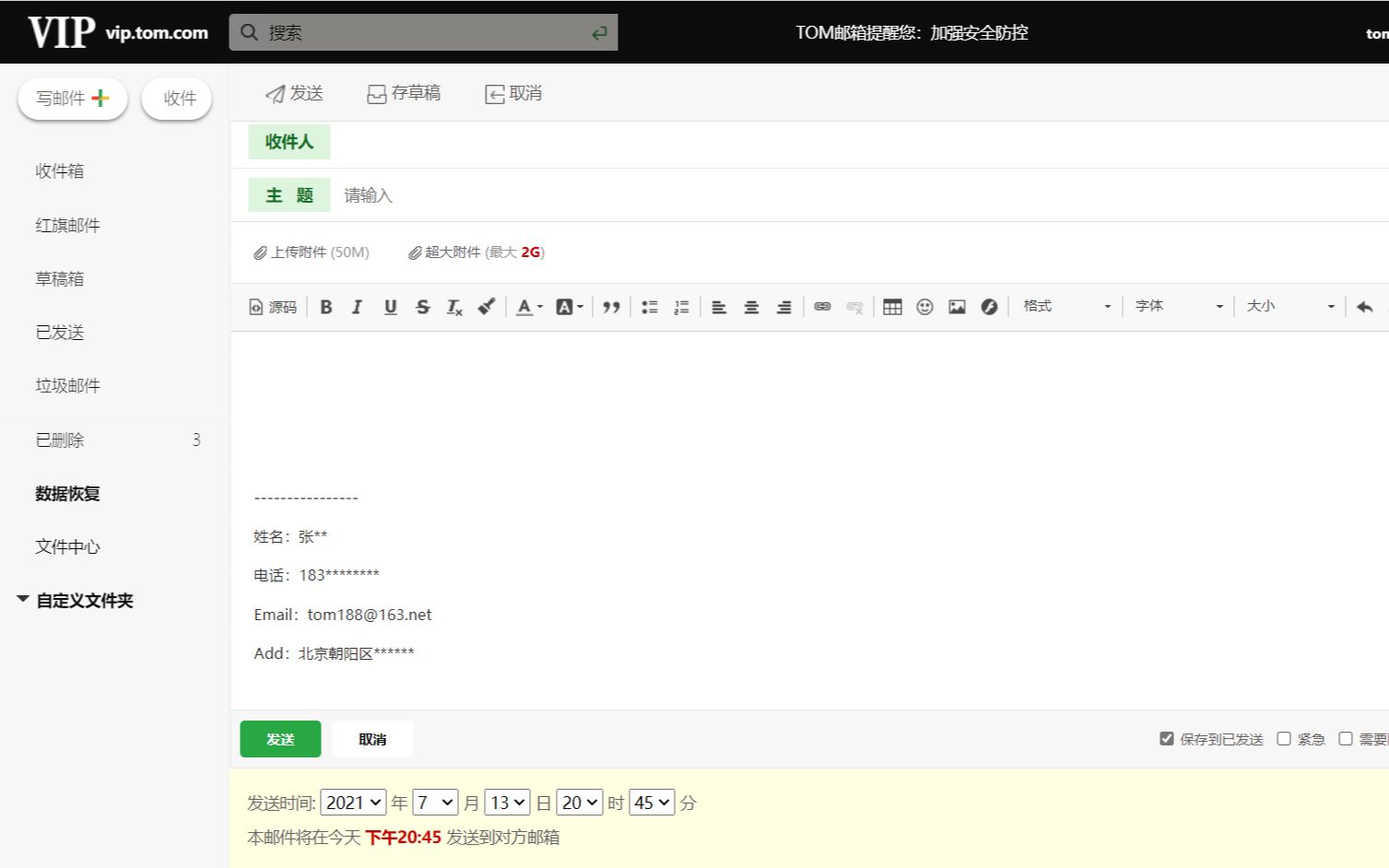Screen dimensions: 1389x868
Task: Open the month dropdown showing 7
Action: tap(435, 803)
